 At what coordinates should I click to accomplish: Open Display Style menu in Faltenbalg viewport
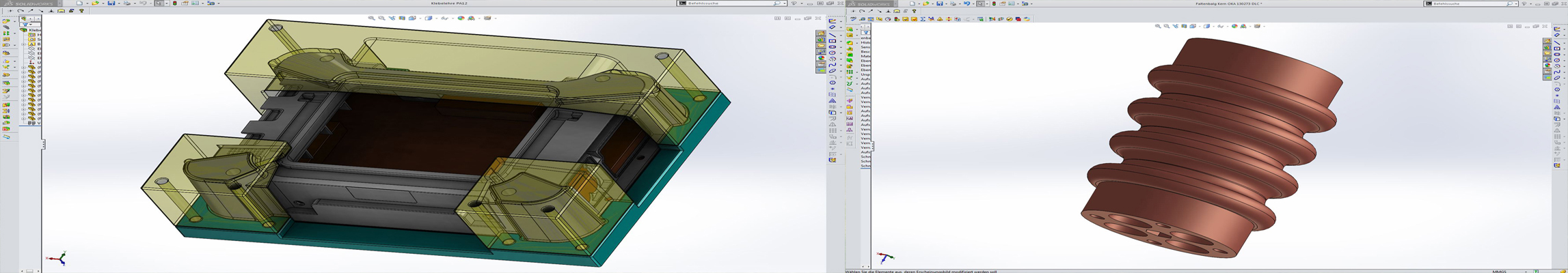click(1207, 26)
